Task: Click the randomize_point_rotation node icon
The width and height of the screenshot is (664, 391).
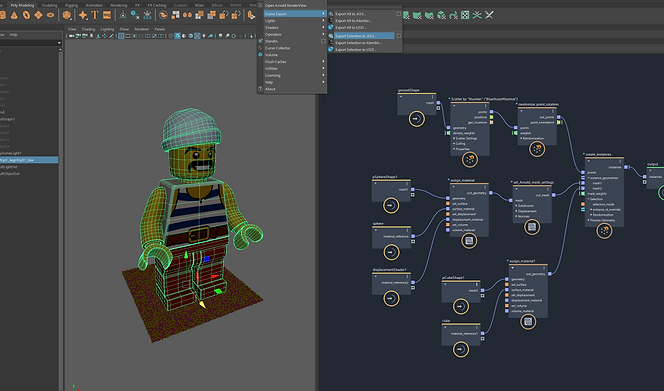Action: (537, 149)
